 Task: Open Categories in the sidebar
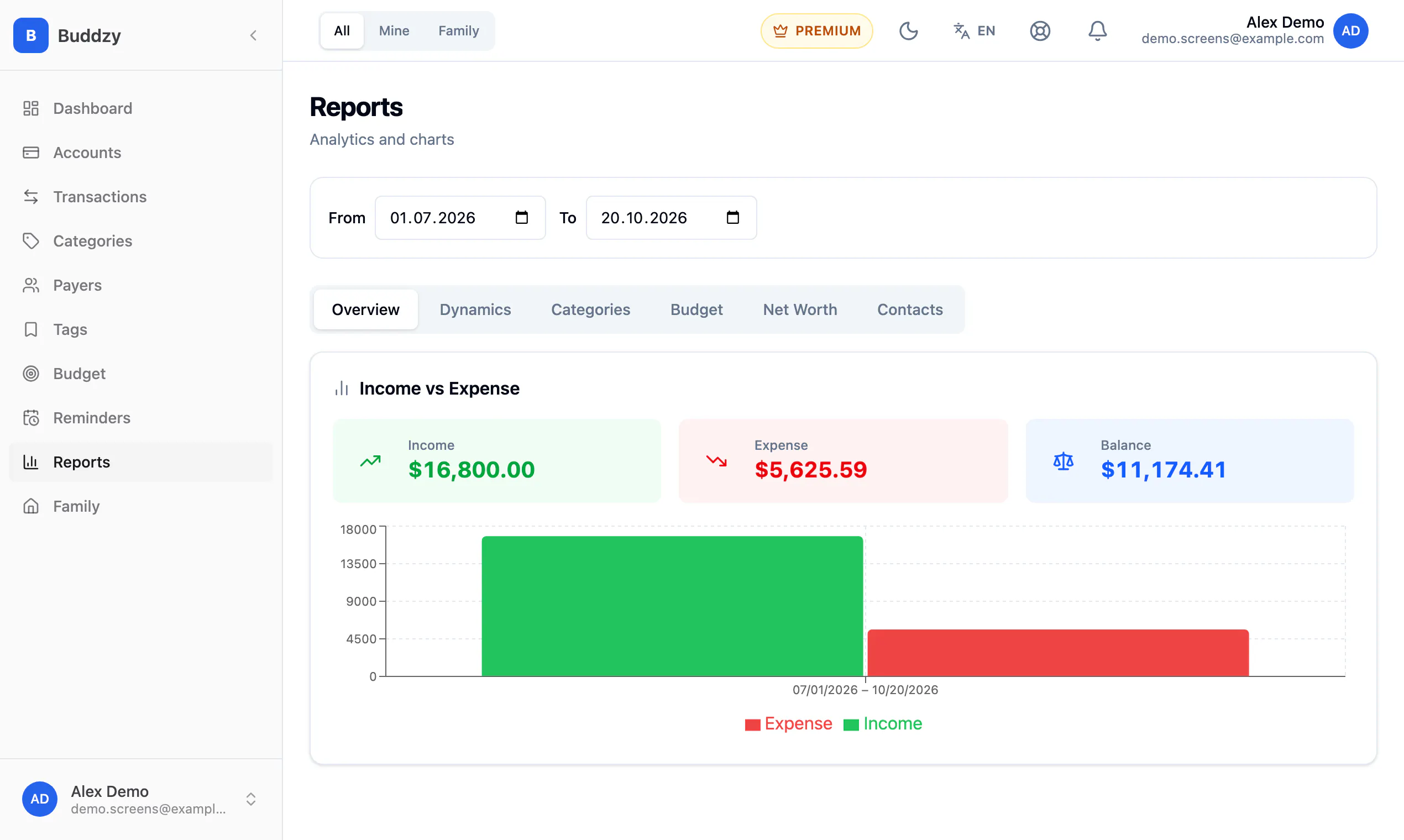coord(141,240)
